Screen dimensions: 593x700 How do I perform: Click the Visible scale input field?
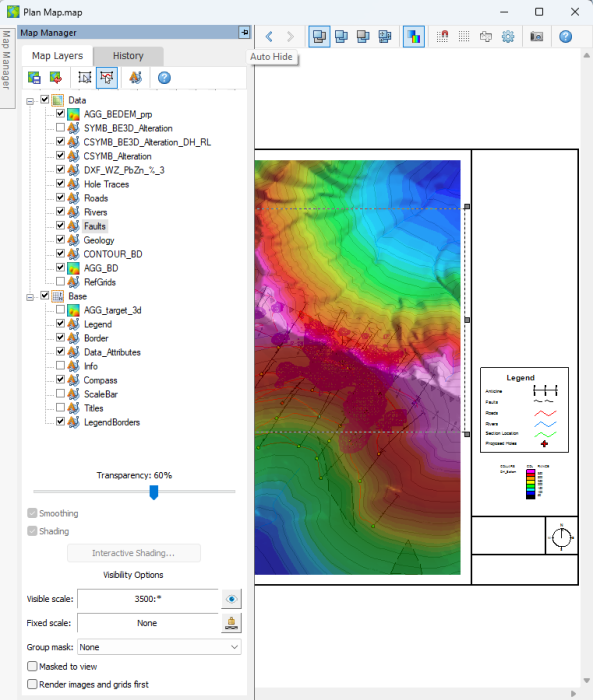[148, 599]
